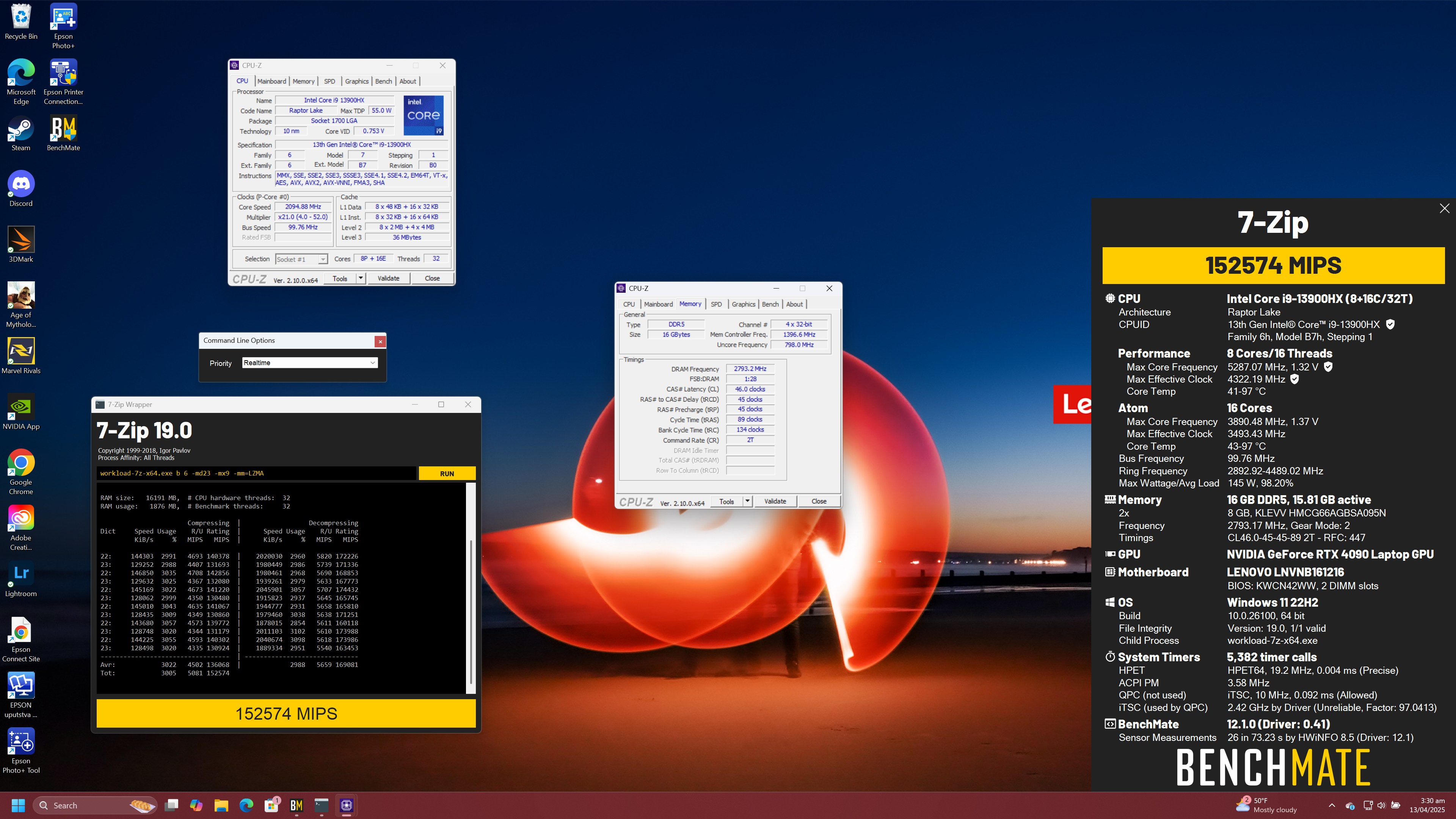This screenshot has height=819, width=1456.
Task: Click the 7-Zip command line input field
Action: point(257,474)
